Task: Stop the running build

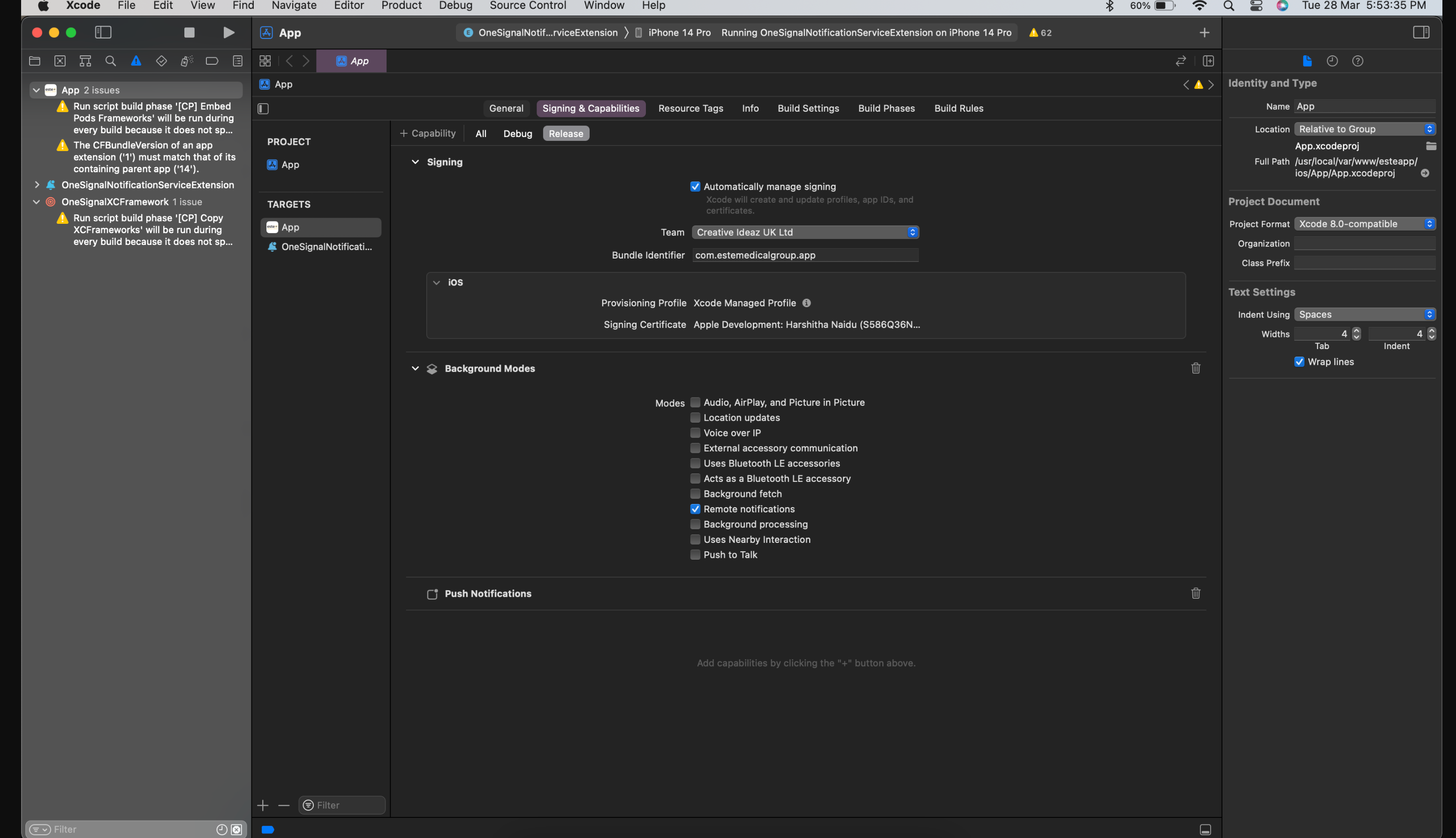Action: tap(189, 33)
